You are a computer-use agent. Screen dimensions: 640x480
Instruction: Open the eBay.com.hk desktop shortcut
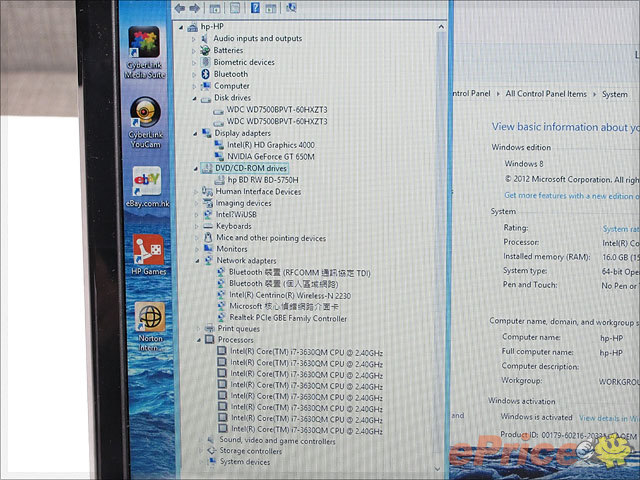146,184
